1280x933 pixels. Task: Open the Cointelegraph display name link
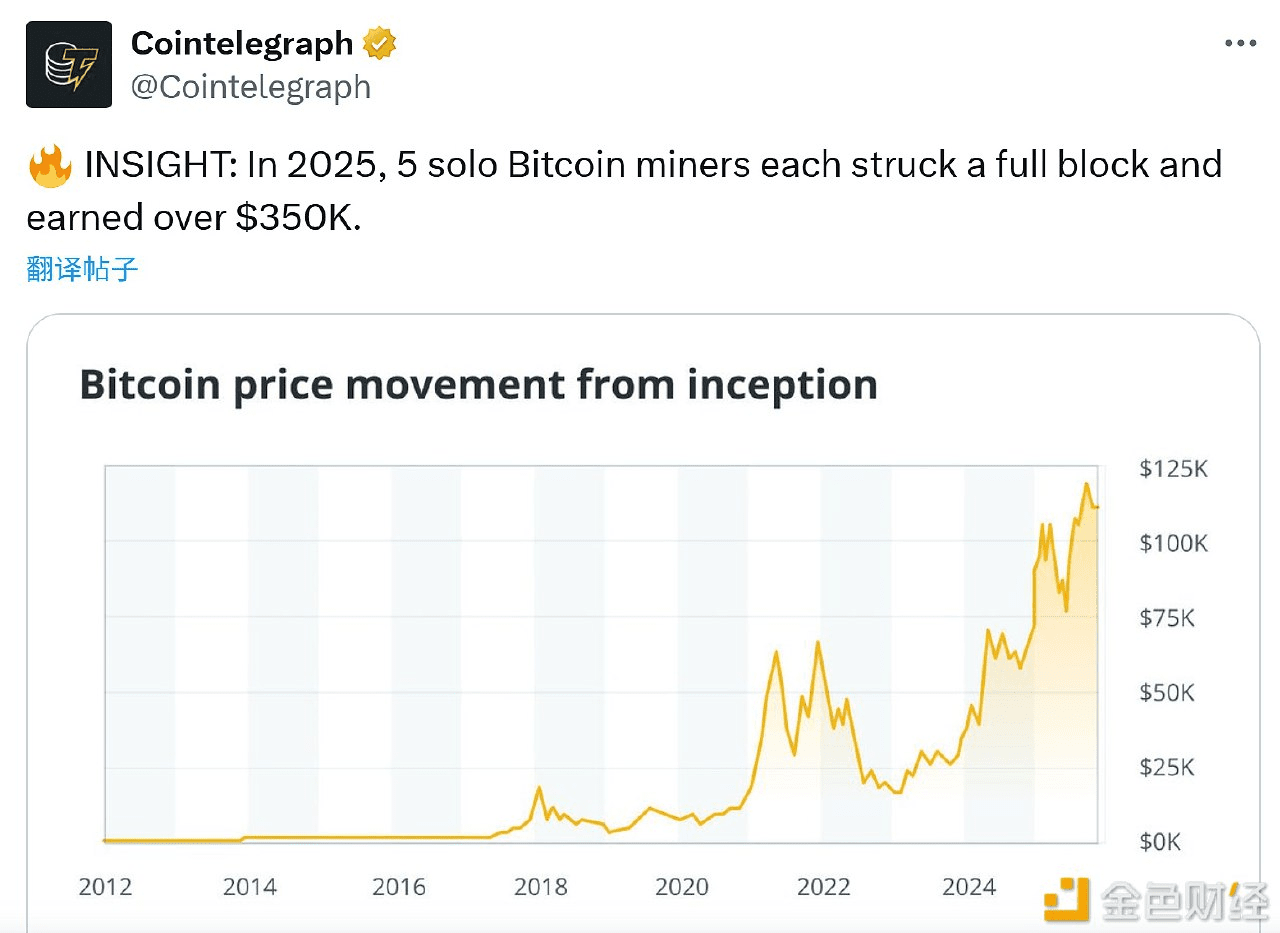tap(242, 44)
